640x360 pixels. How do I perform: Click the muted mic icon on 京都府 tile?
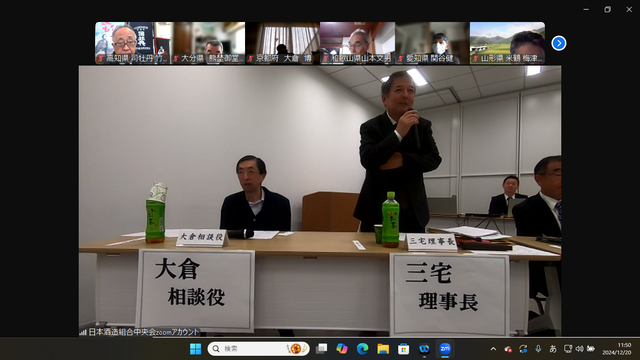coord(251,59)
